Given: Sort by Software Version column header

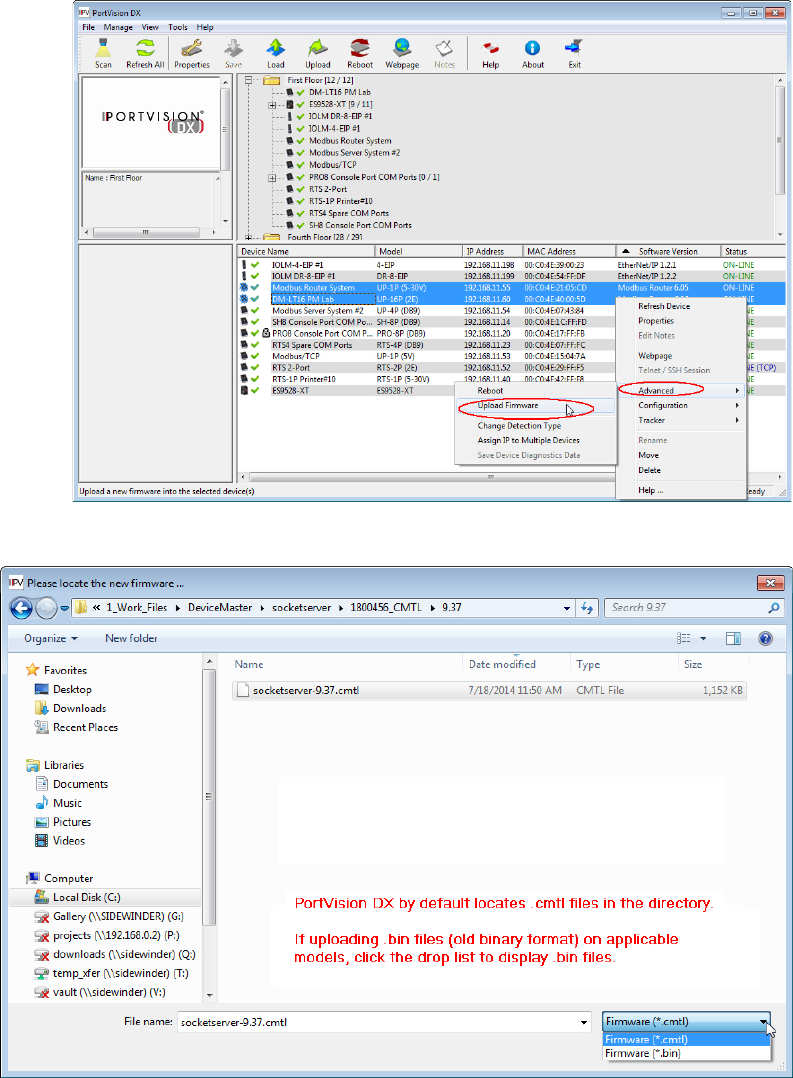Looking at the screenshot, I should (668, 252).
